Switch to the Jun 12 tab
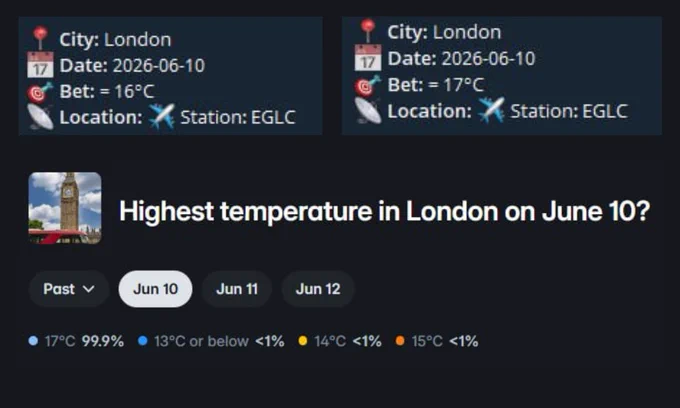This screenshot has width=680, height=408. coord(318,289)
